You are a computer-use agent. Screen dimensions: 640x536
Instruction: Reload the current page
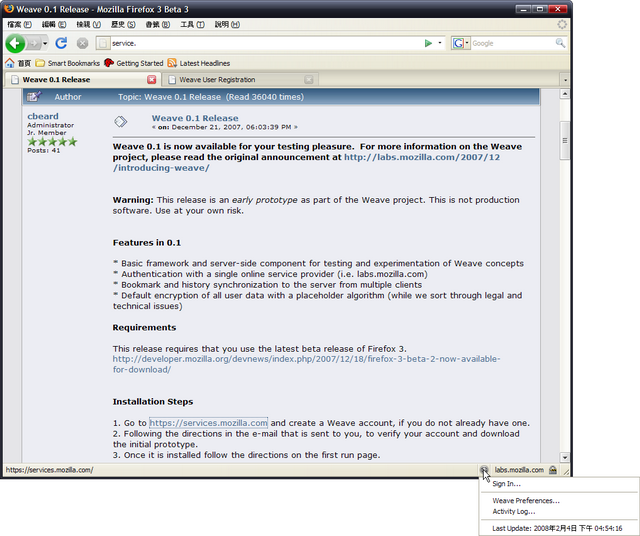coord(61,43)
